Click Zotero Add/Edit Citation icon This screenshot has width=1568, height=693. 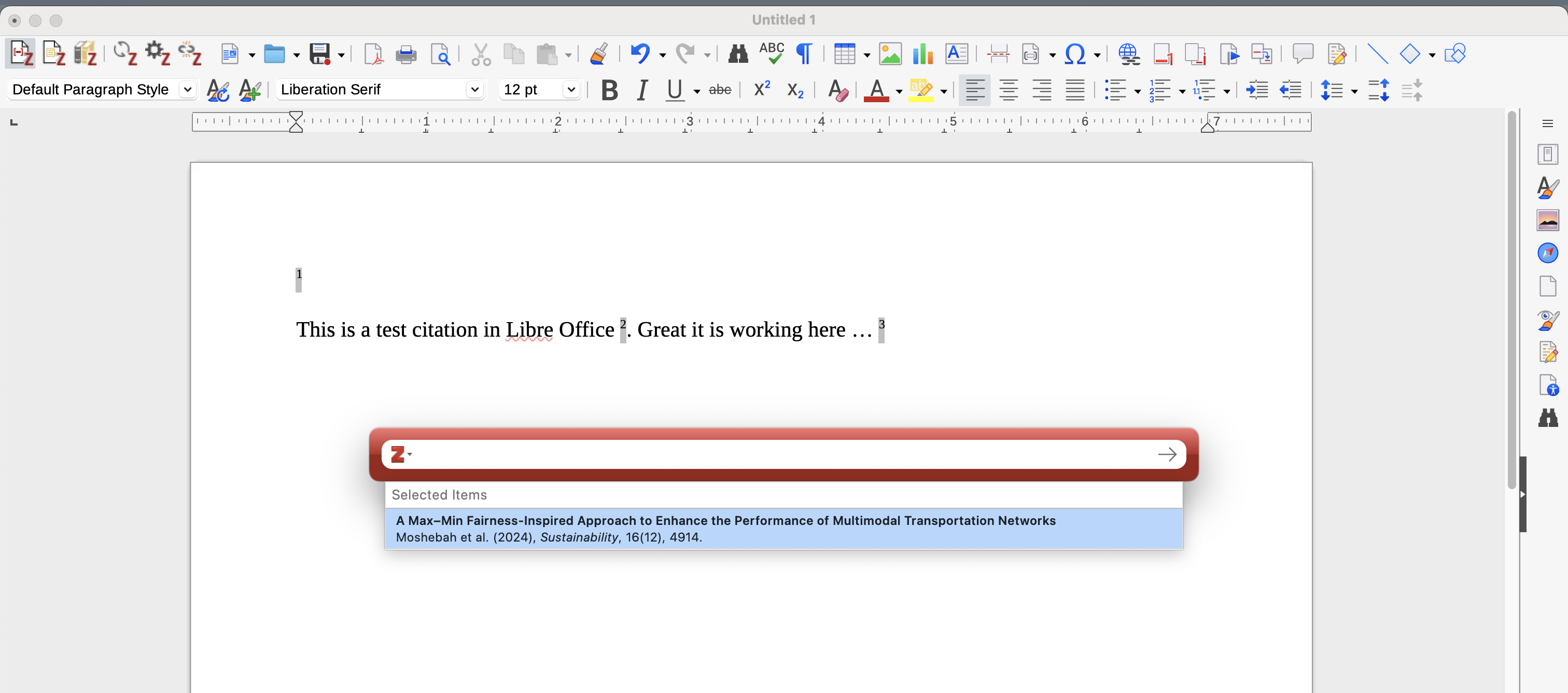[x=21, y=53]
